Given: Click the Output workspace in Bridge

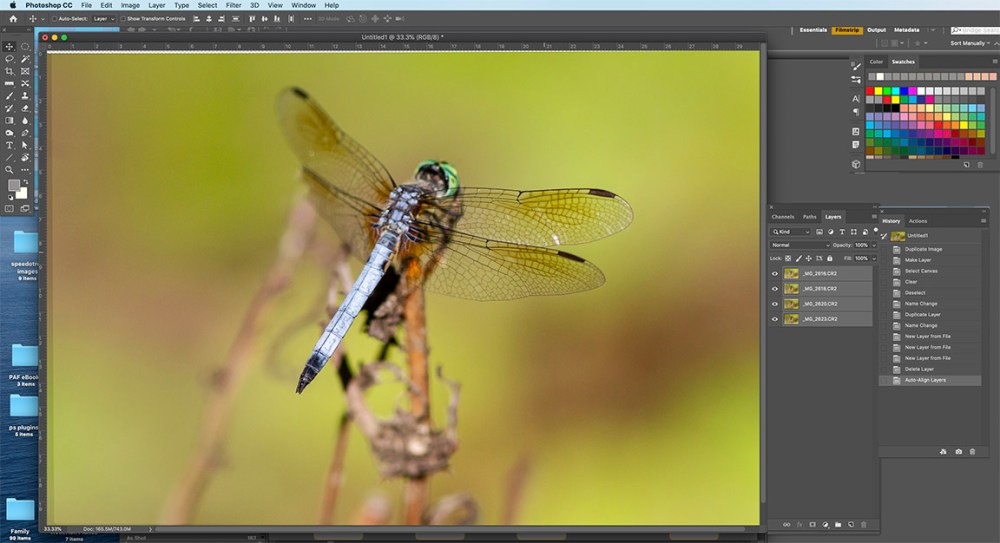Looking at the screenshot, I should [876, 30].
